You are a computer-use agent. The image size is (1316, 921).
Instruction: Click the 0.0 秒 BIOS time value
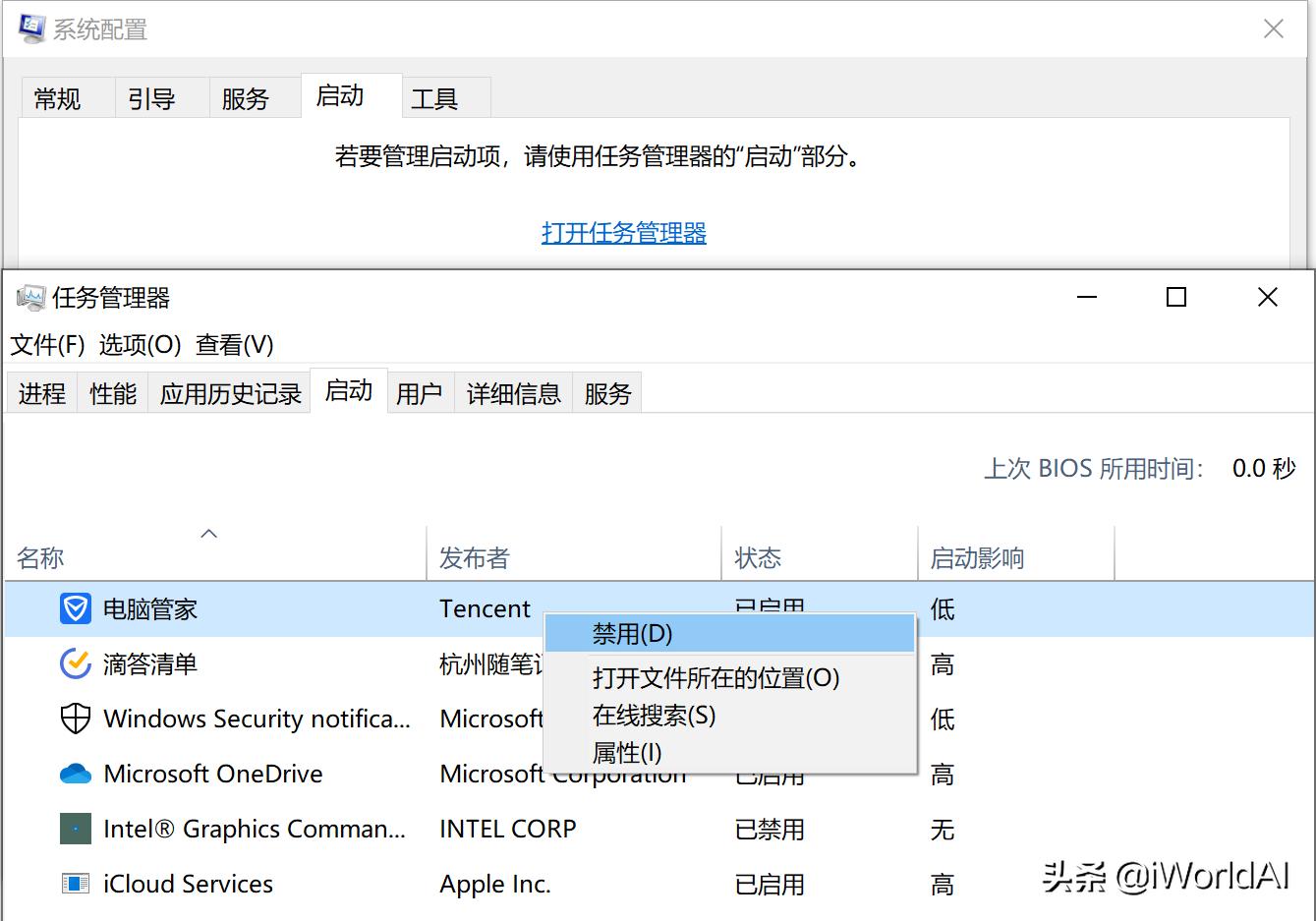(x=1265, y=469)
